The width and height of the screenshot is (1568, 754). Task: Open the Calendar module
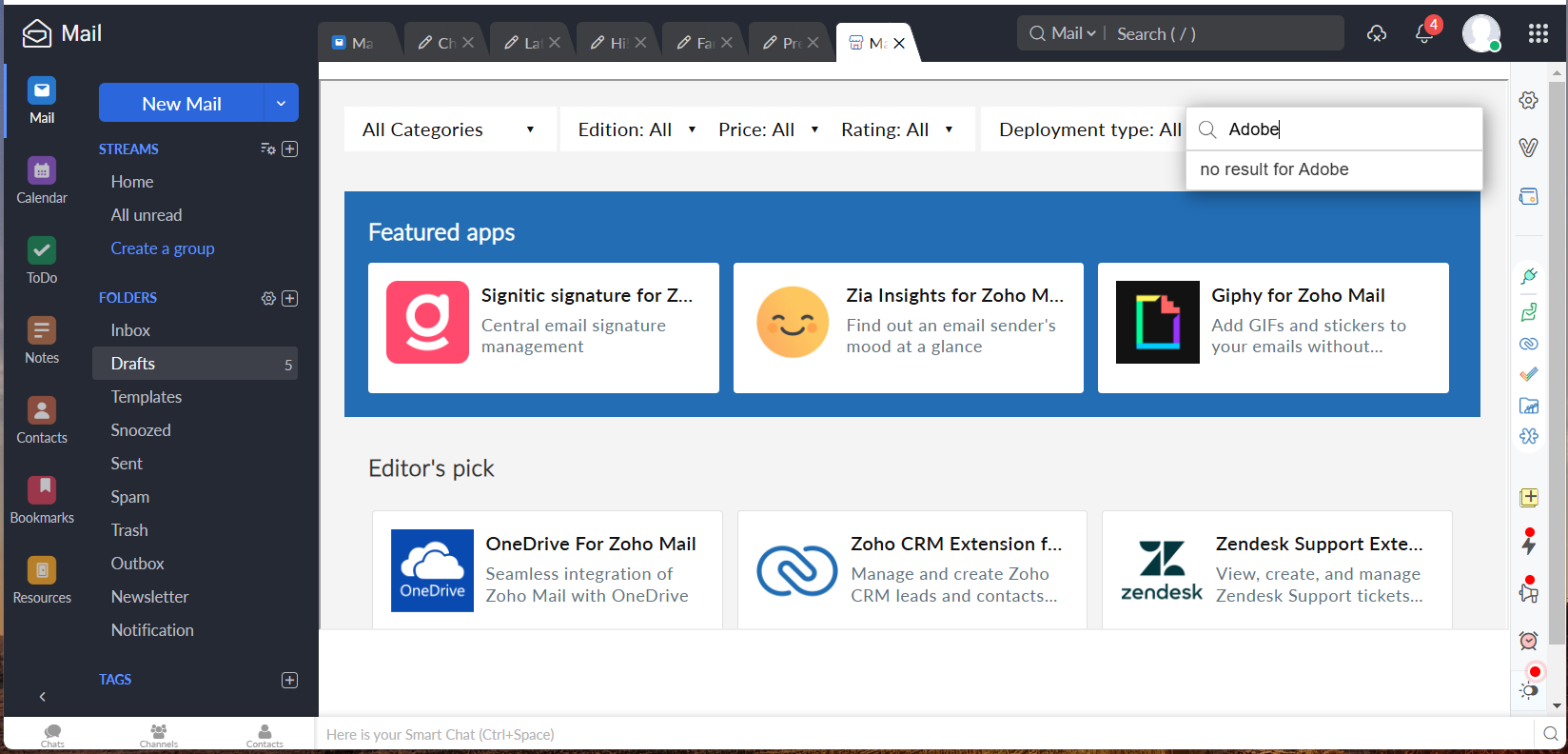pos(42,181)
